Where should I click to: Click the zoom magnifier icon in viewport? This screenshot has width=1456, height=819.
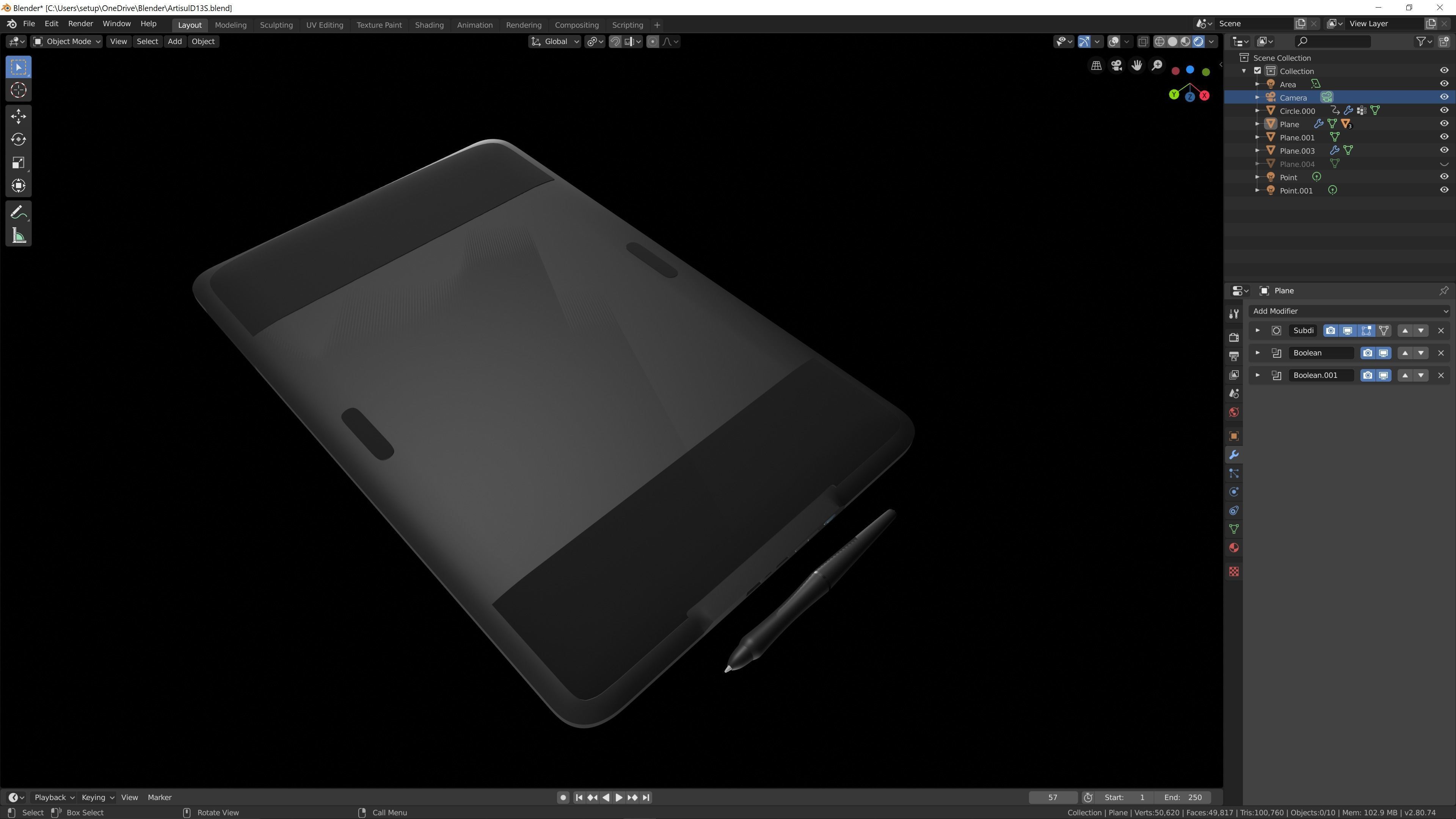click(x=1157, y=66)
